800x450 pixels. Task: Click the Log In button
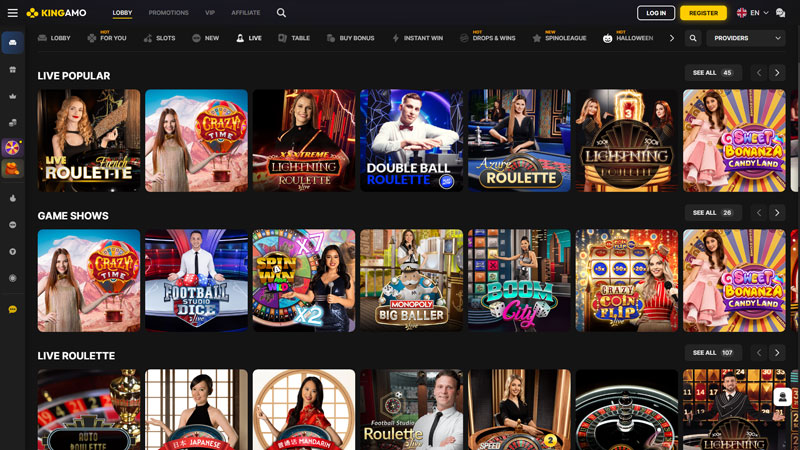656,13
